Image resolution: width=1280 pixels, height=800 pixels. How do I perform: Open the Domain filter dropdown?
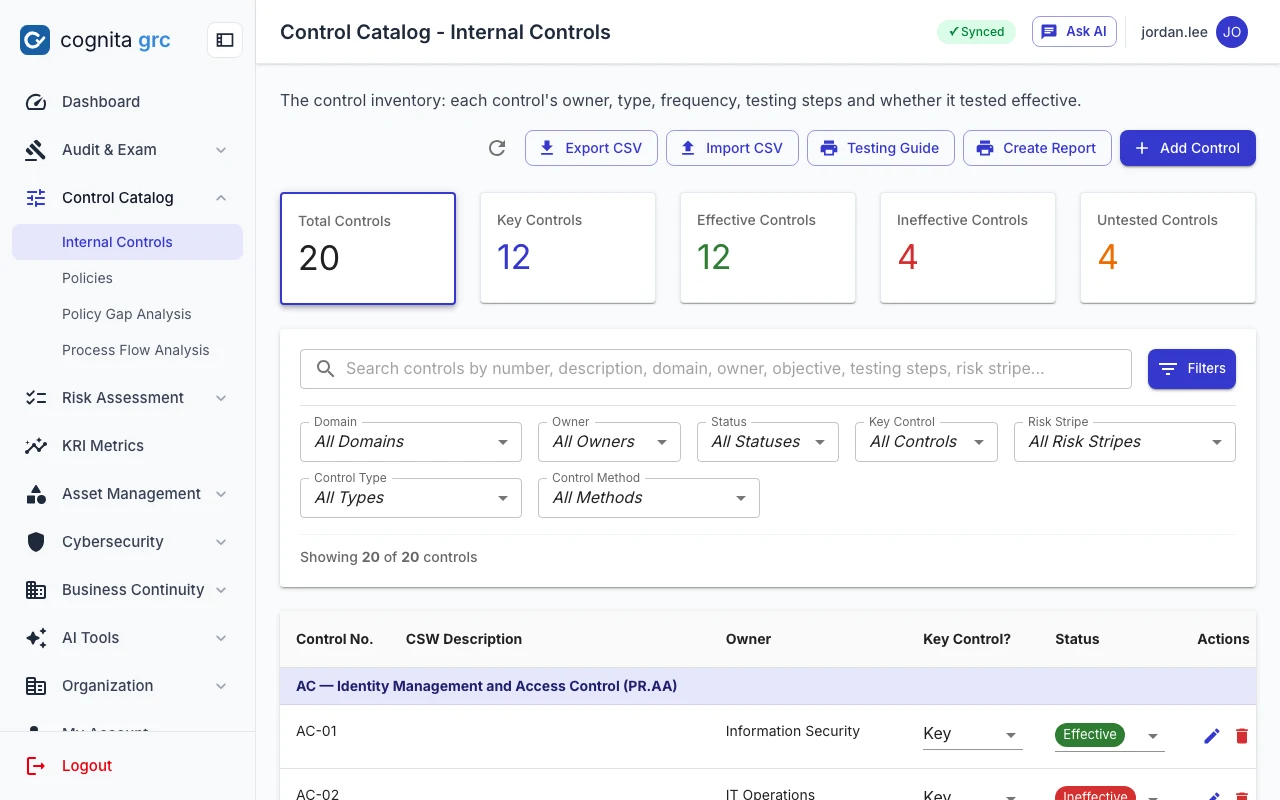point(411,442)
